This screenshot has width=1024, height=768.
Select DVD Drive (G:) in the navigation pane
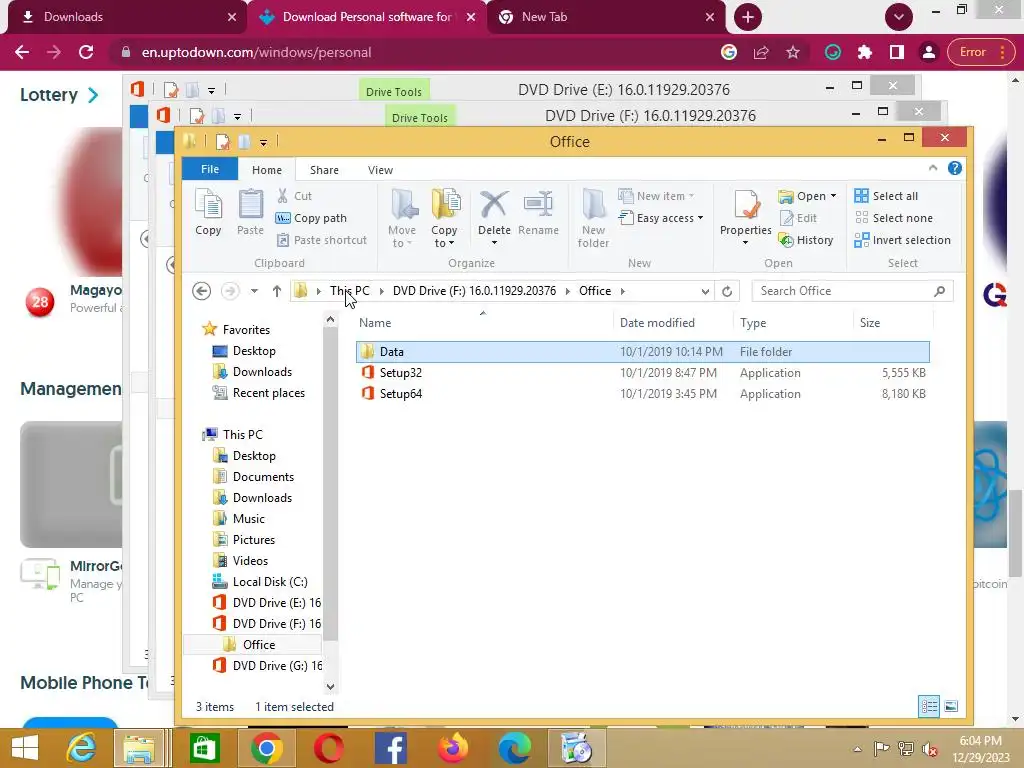tap(268, 665)
